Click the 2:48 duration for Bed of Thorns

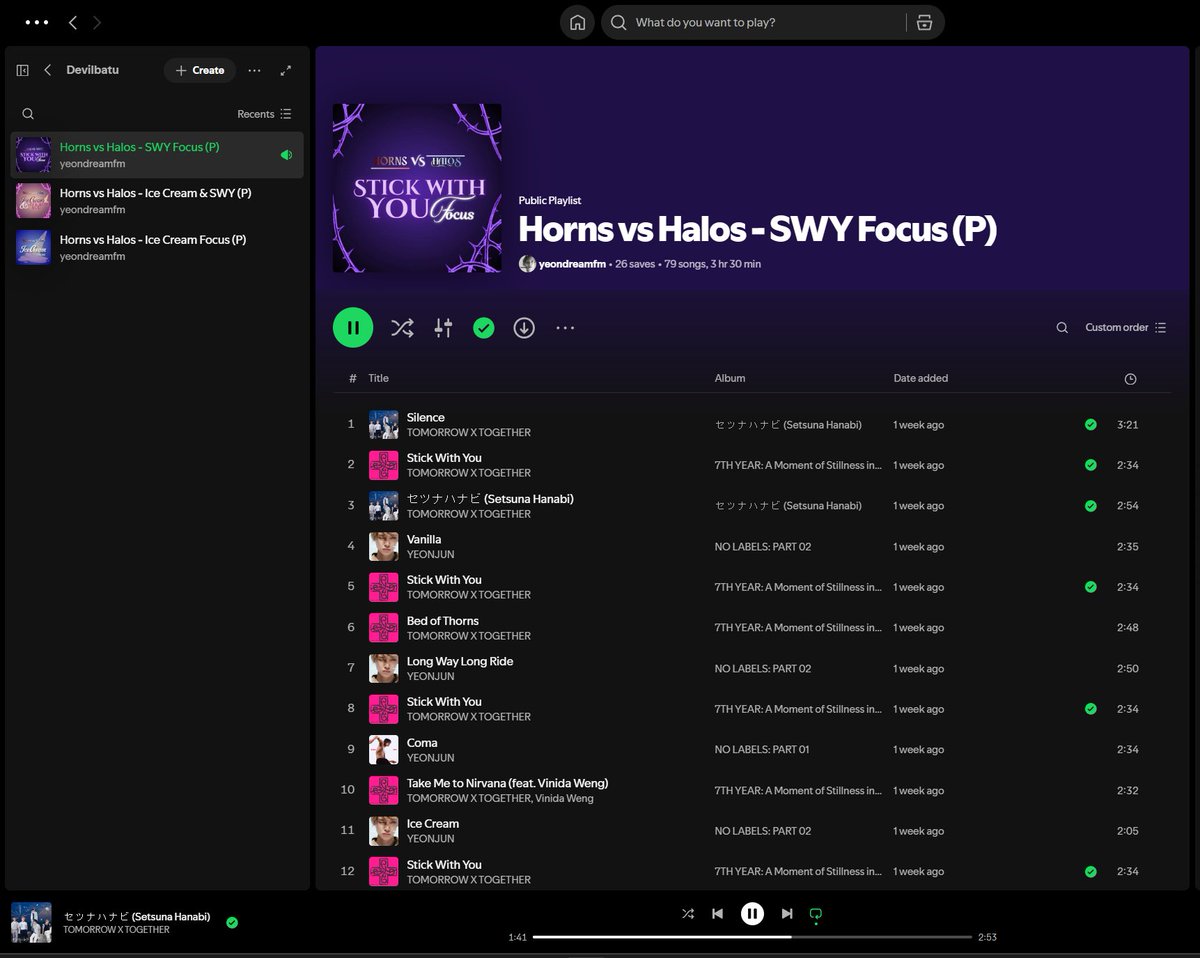tap(1127, 628)
